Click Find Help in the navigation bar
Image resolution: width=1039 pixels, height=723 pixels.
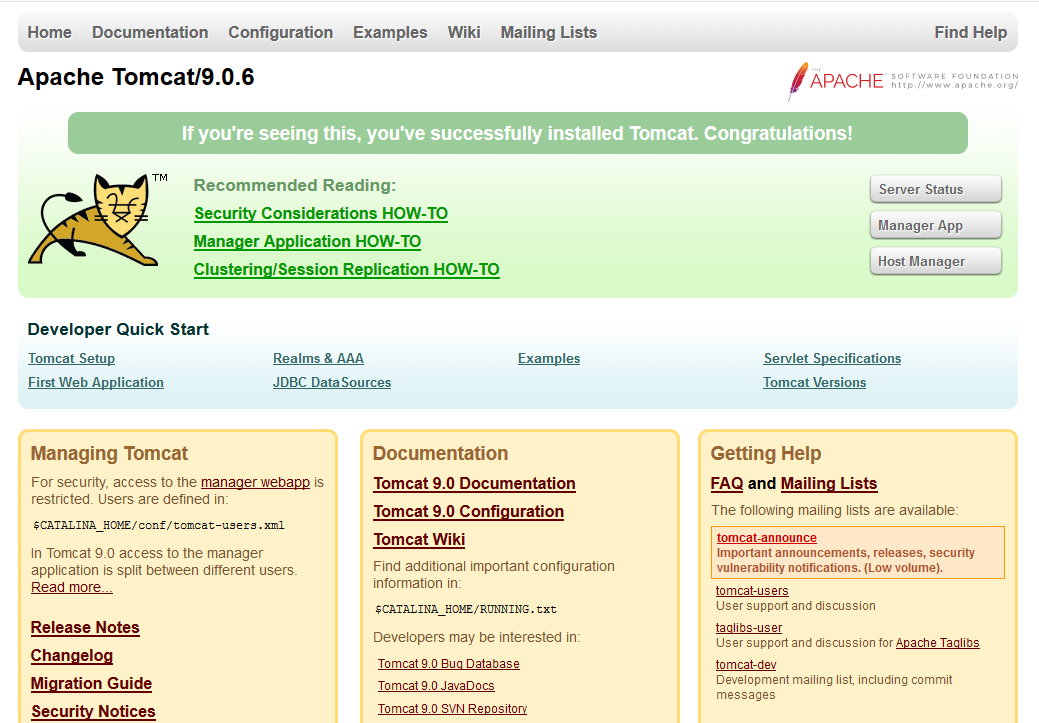pos(970,32)
